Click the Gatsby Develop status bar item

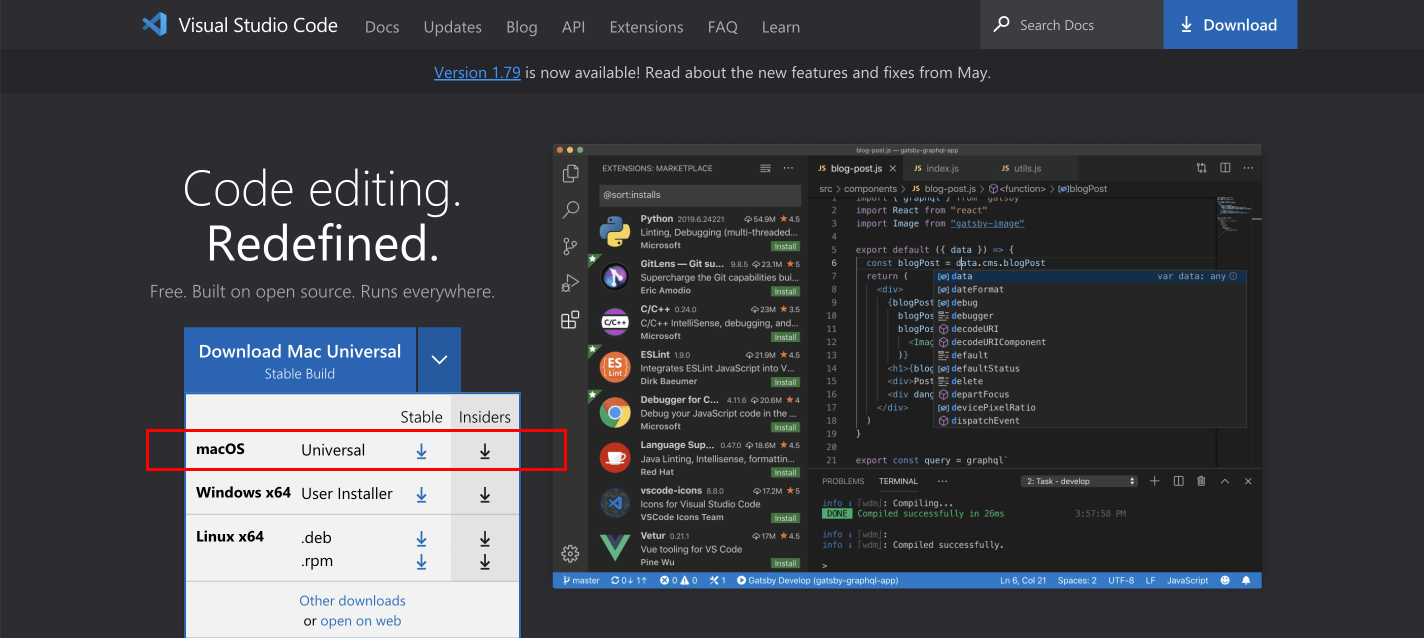click(817, 580)
